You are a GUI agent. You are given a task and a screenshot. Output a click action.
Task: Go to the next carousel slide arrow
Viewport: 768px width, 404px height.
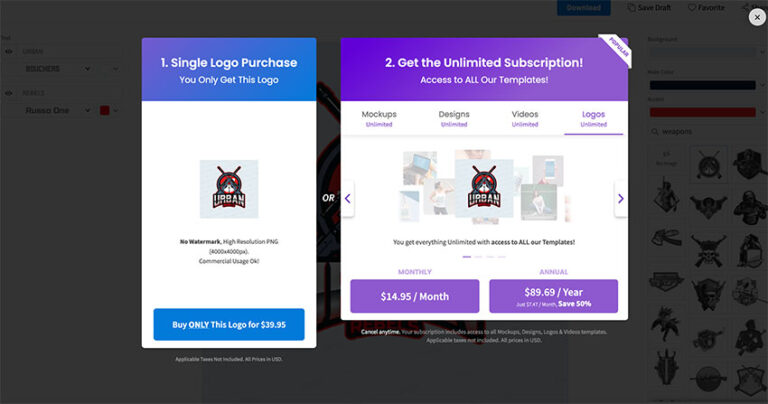click(x=621, y=198)
